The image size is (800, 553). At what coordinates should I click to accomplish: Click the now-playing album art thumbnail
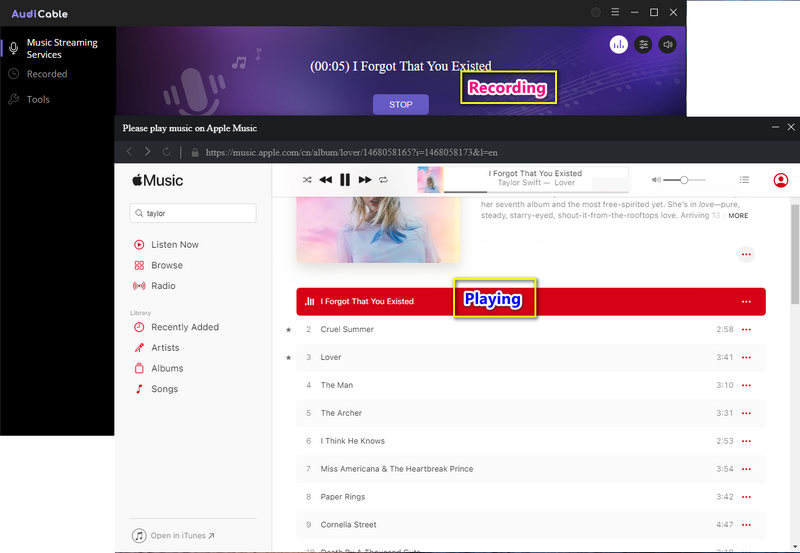(x=430, y=180)
